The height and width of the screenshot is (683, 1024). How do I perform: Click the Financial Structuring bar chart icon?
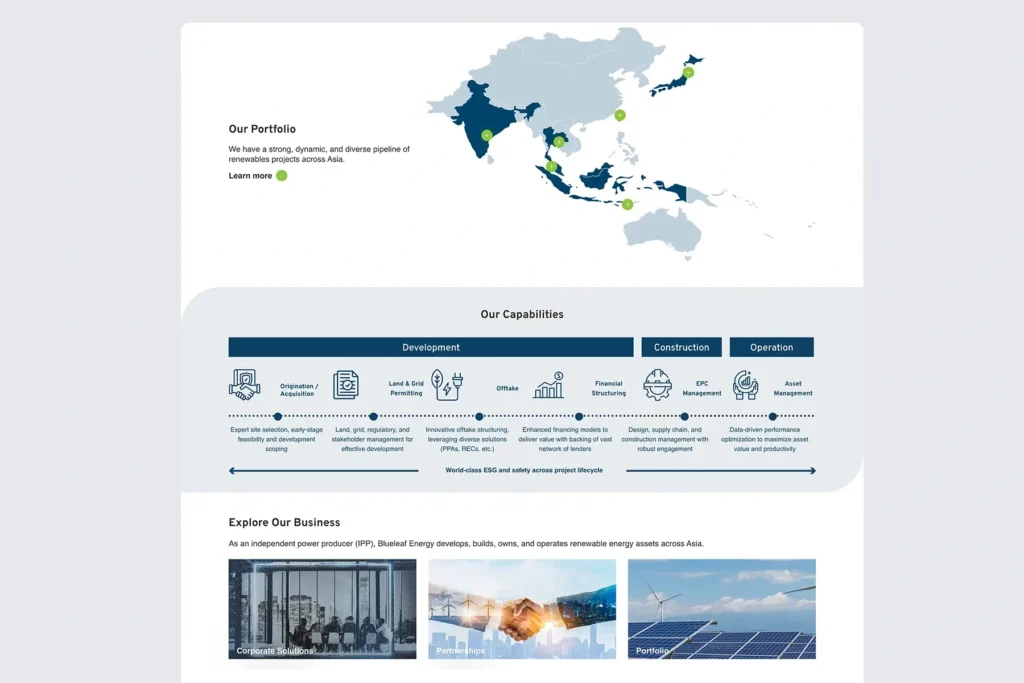click(548, 385)
